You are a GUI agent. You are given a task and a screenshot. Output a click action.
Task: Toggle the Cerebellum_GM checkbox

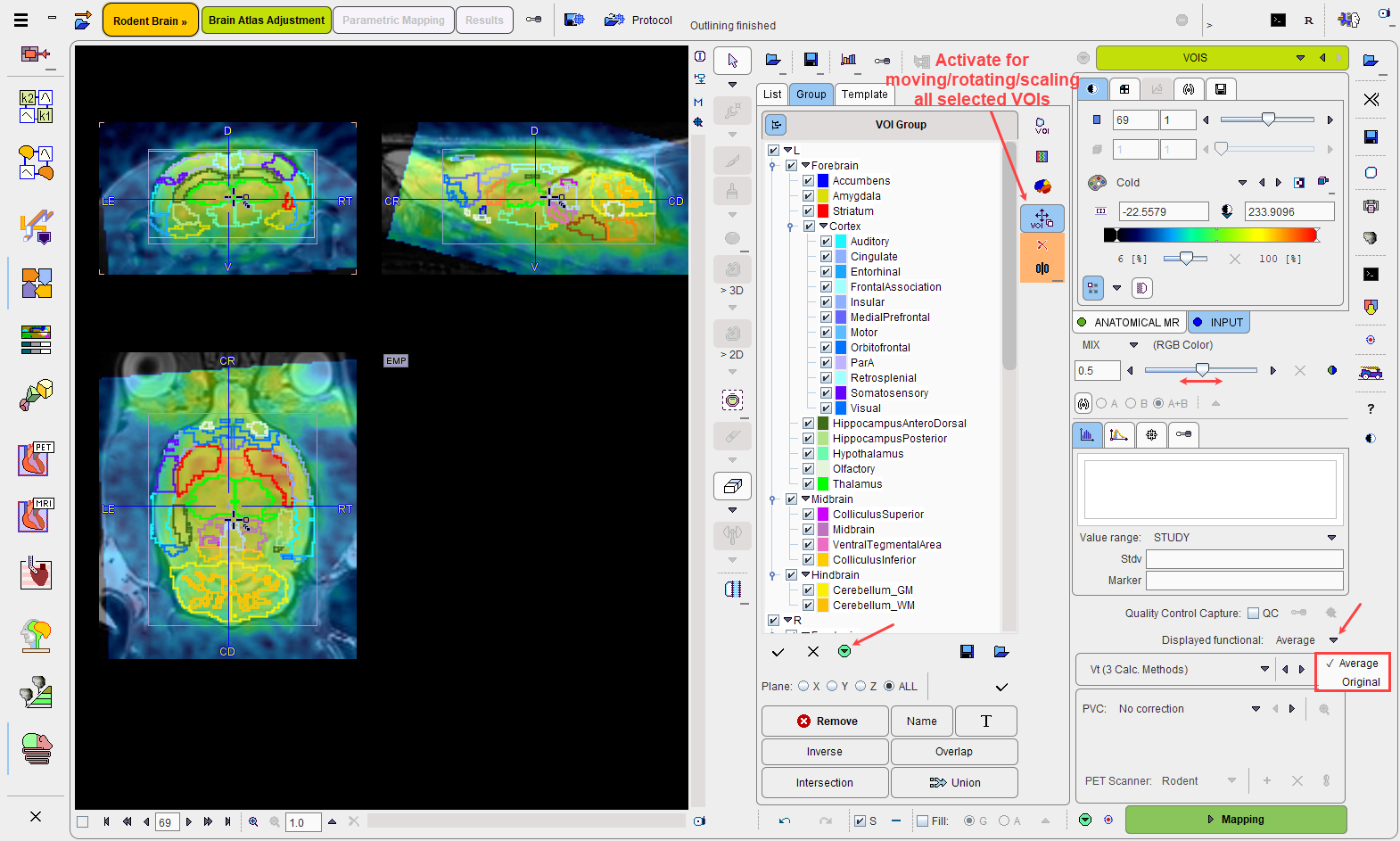(808, 590)
